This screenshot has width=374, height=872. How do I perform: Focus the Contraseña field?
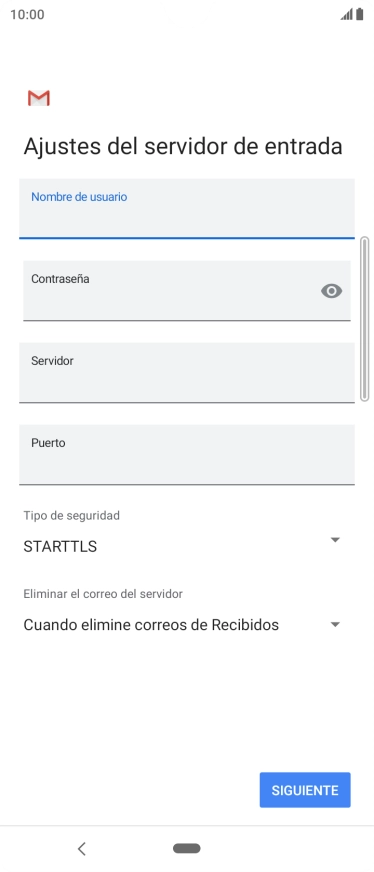pyautogui.click(x=187, y=291)
